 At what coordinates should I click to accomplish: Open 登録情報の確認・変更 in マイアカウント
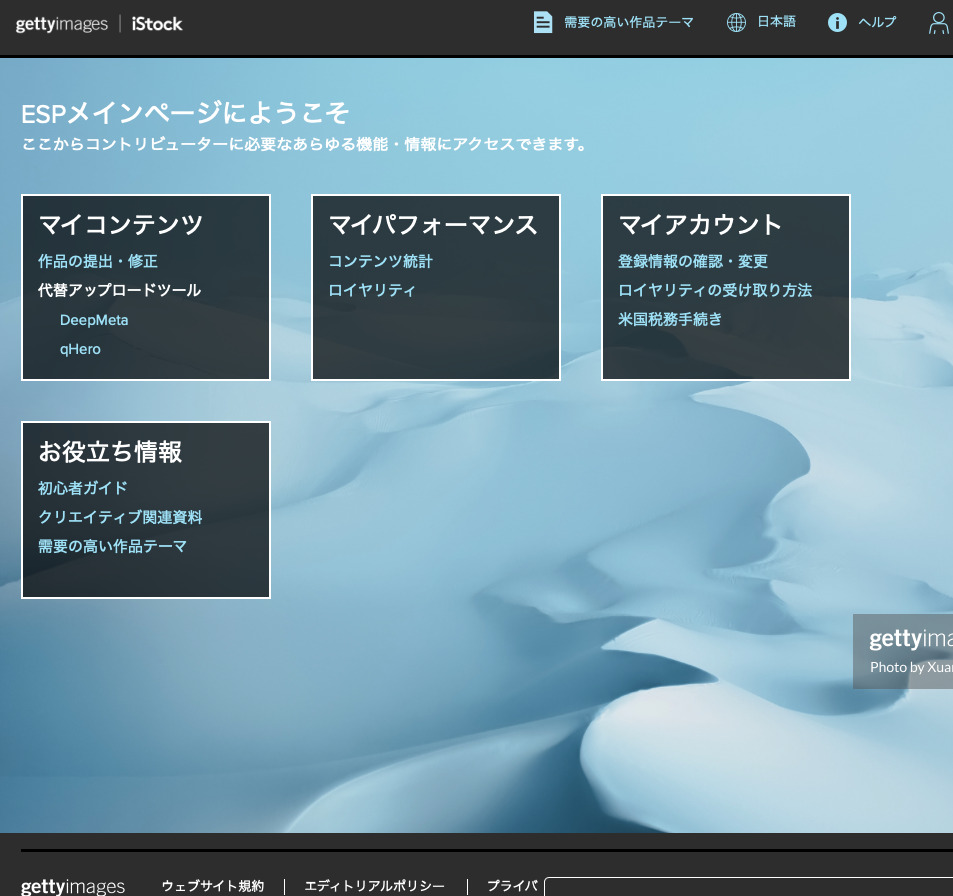(693, 260)
